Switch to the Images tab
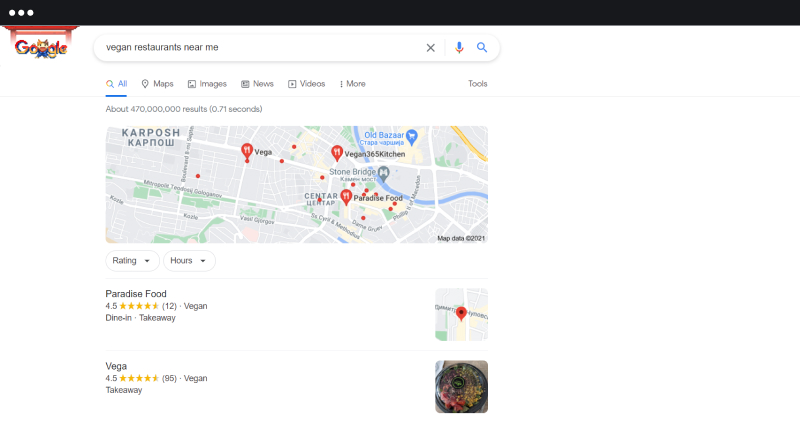 [207, 84]
